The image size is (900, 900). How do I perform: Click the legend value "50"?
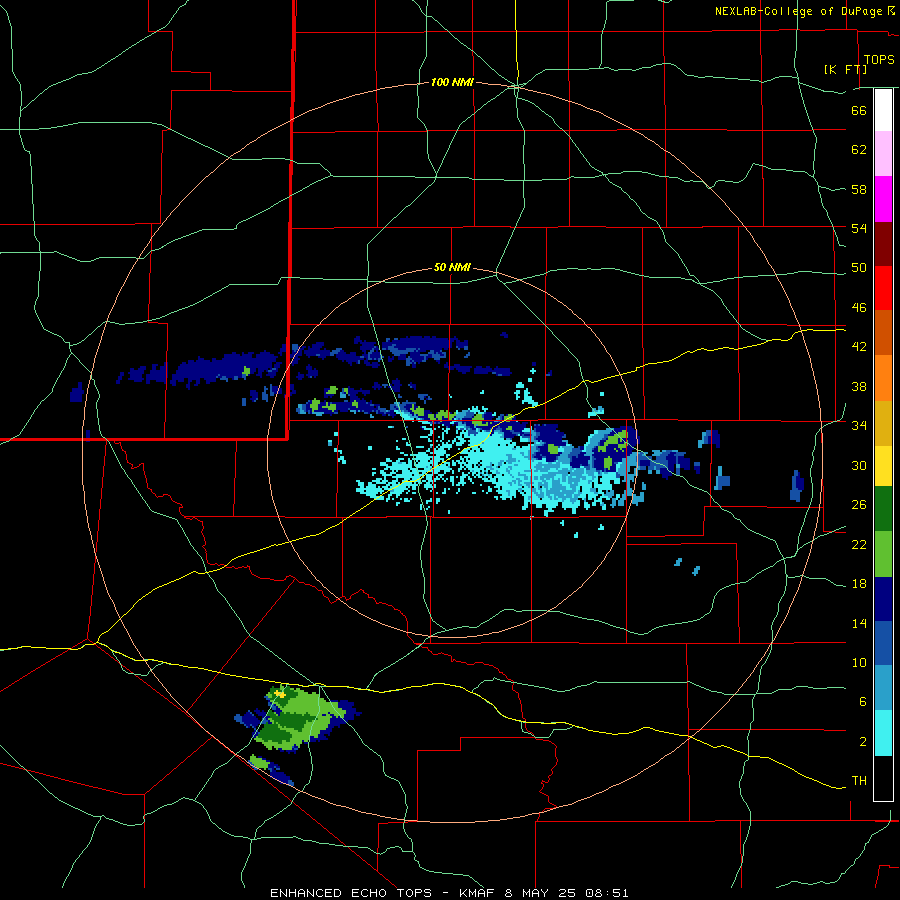click(859, 268)
